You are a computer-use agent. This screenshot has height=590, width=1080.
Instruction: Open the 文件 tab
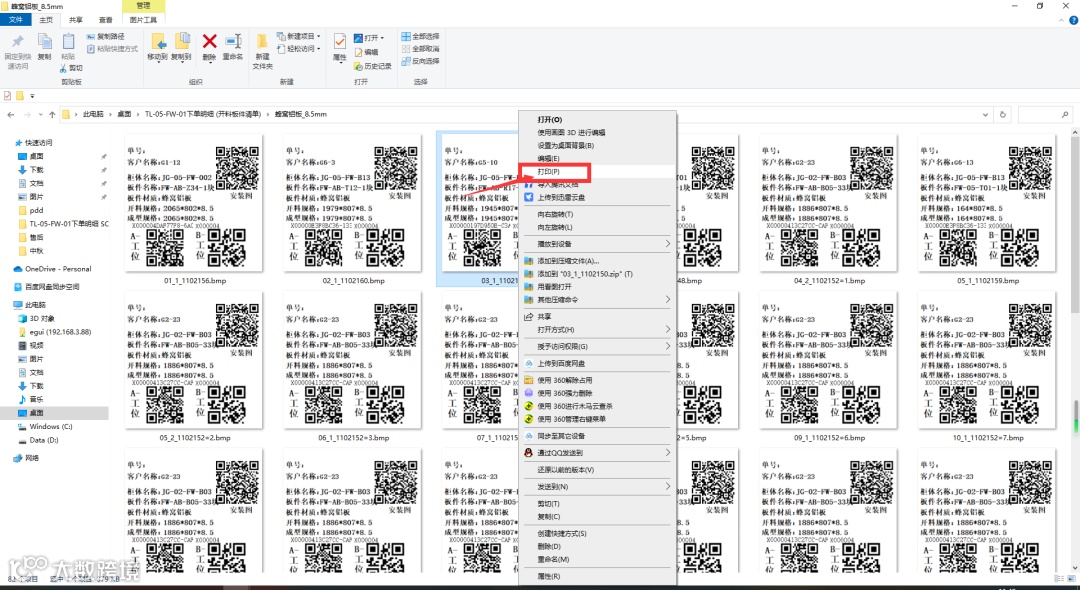(x=16, y=20)
